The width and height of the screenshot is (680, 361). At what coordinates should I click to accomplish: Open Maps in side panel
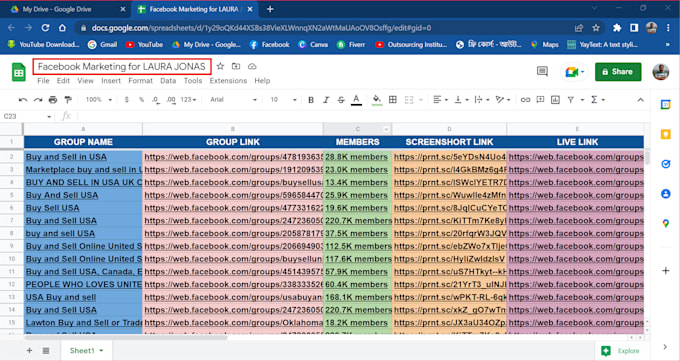666,223
